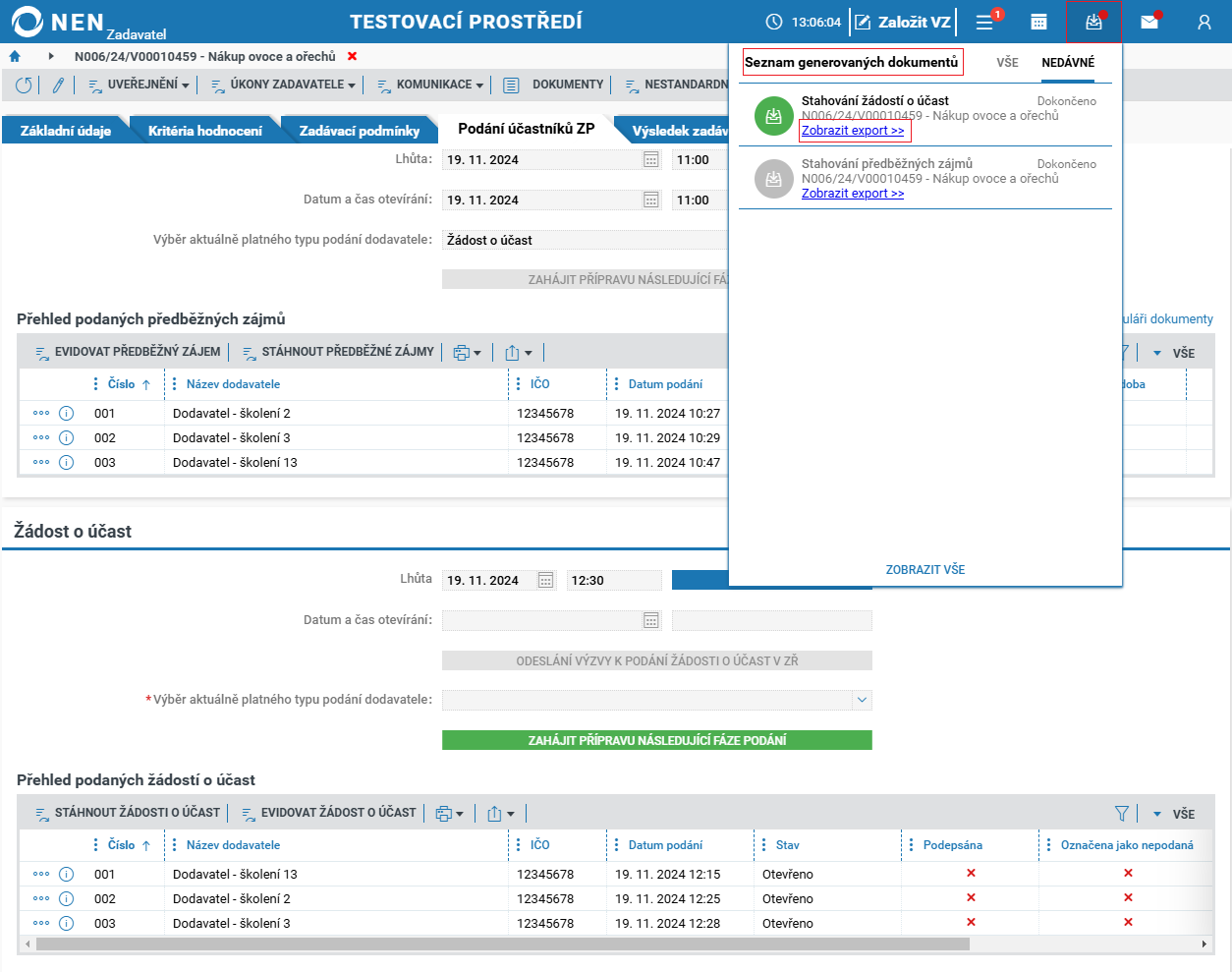Image resolution: width=1232 pixels, height=972 pixels.
Task: Open print dropdown in applications table toolbar
Action: click(449, 814)
